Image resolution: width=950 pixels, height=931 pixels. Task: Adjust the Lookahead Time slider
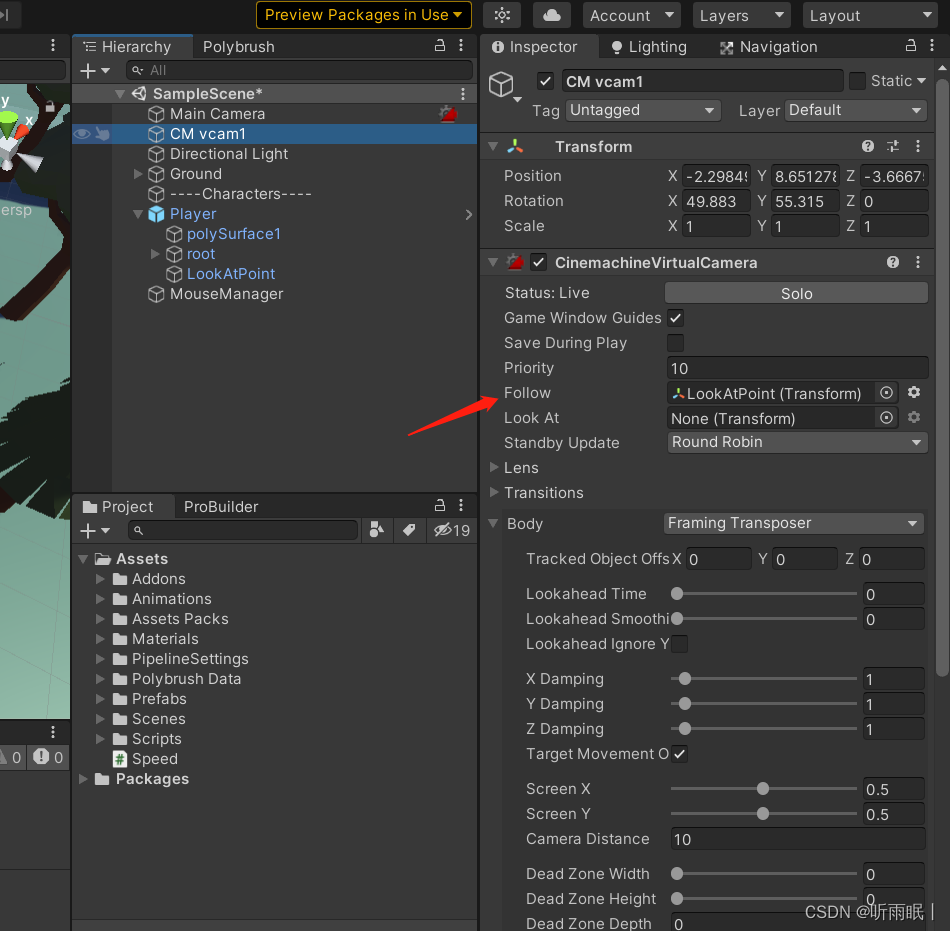point(763,594)
